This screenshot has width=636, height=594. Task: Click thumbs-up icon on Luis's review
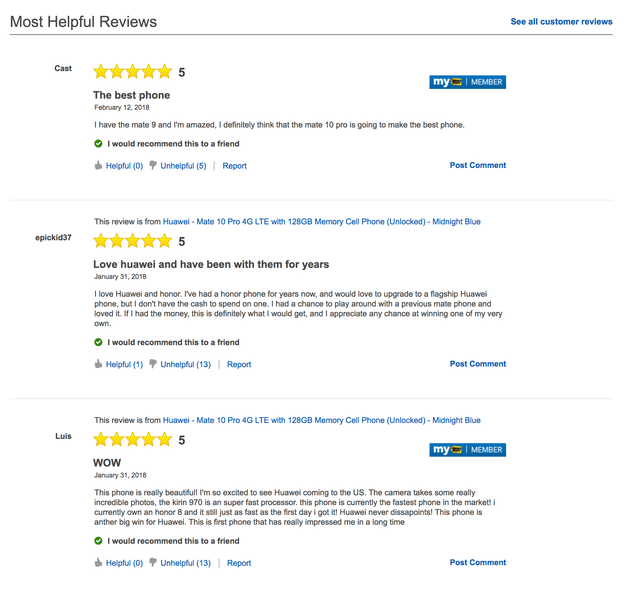click(98, 562)
